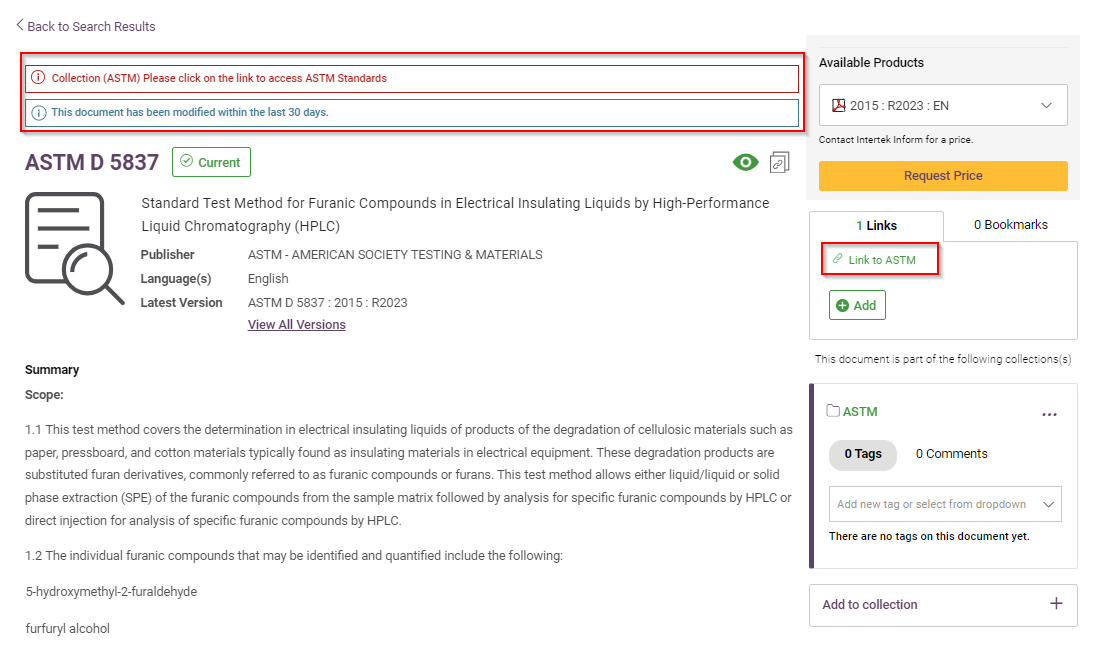Open the Link to ASTM link
Viewport: 1108px width, 652px height.
(x=881, y=260)
